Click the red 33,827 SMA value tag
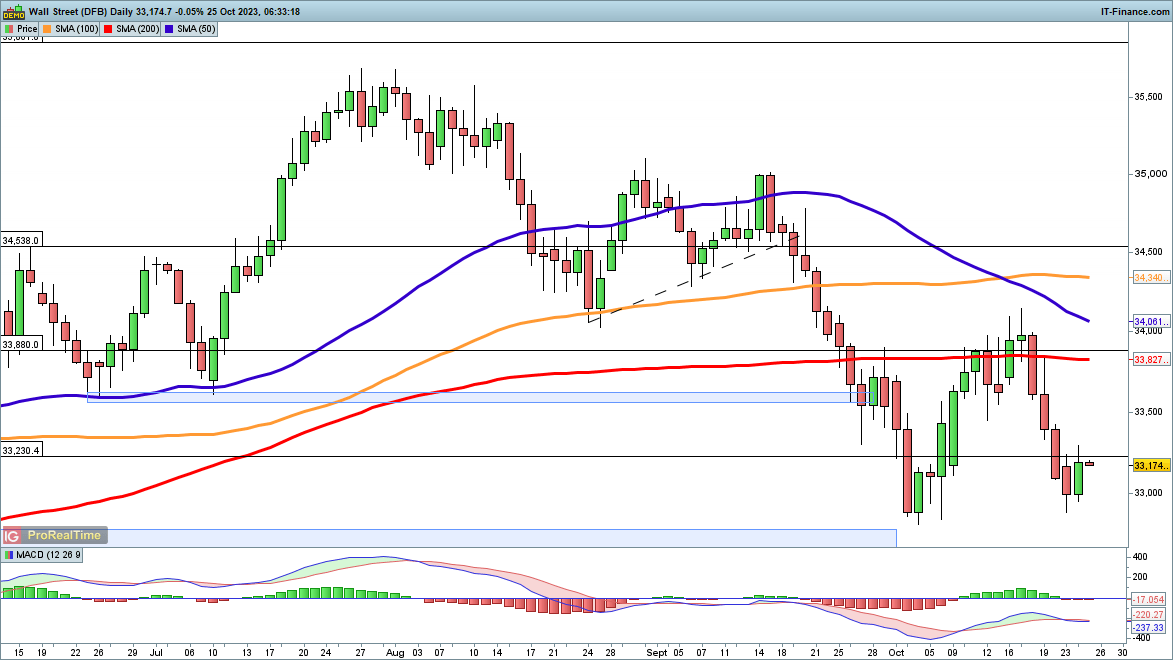This screenshot has width=1173, height=660. tap(1151, 360)
